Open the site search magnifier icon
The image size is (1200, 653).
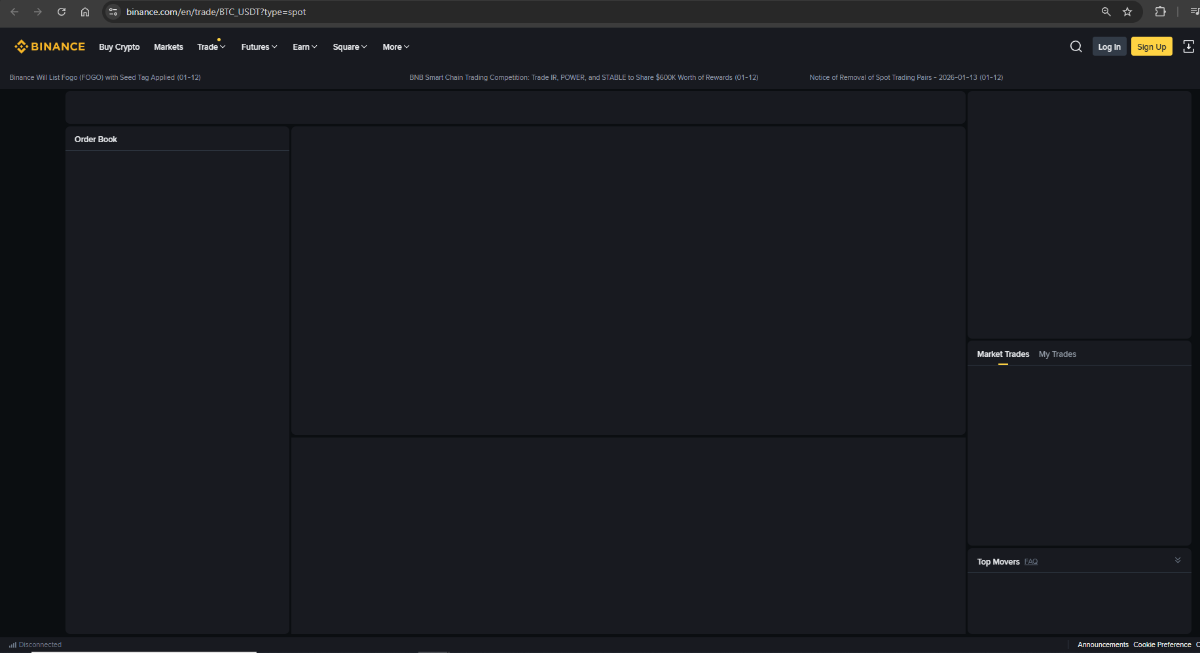1076,46
